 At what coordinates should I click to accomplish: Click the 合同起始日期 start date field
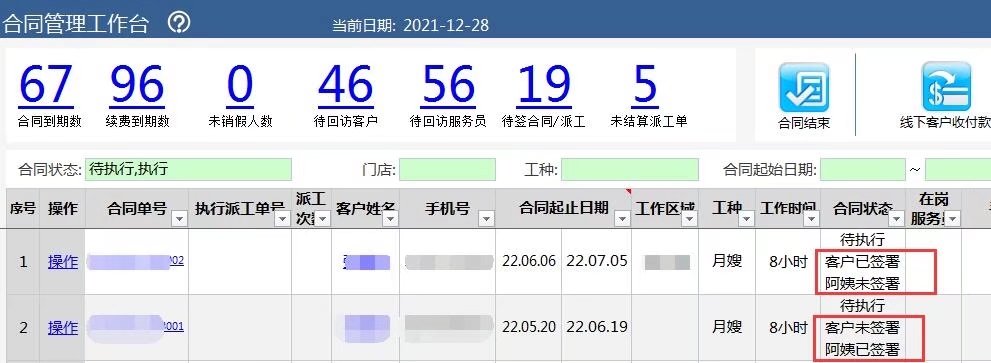point(863,169)
